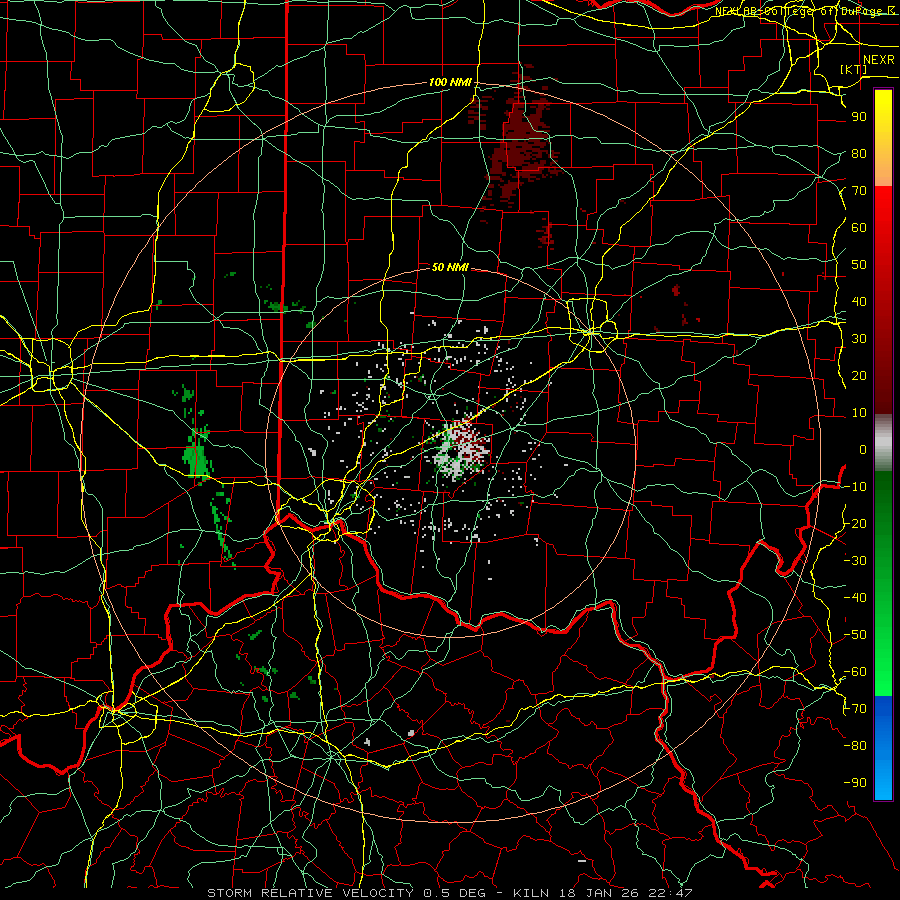Click the -20 value on the velocity scale
This screenshot has height=900, width=900.
(x=855, y=524)
